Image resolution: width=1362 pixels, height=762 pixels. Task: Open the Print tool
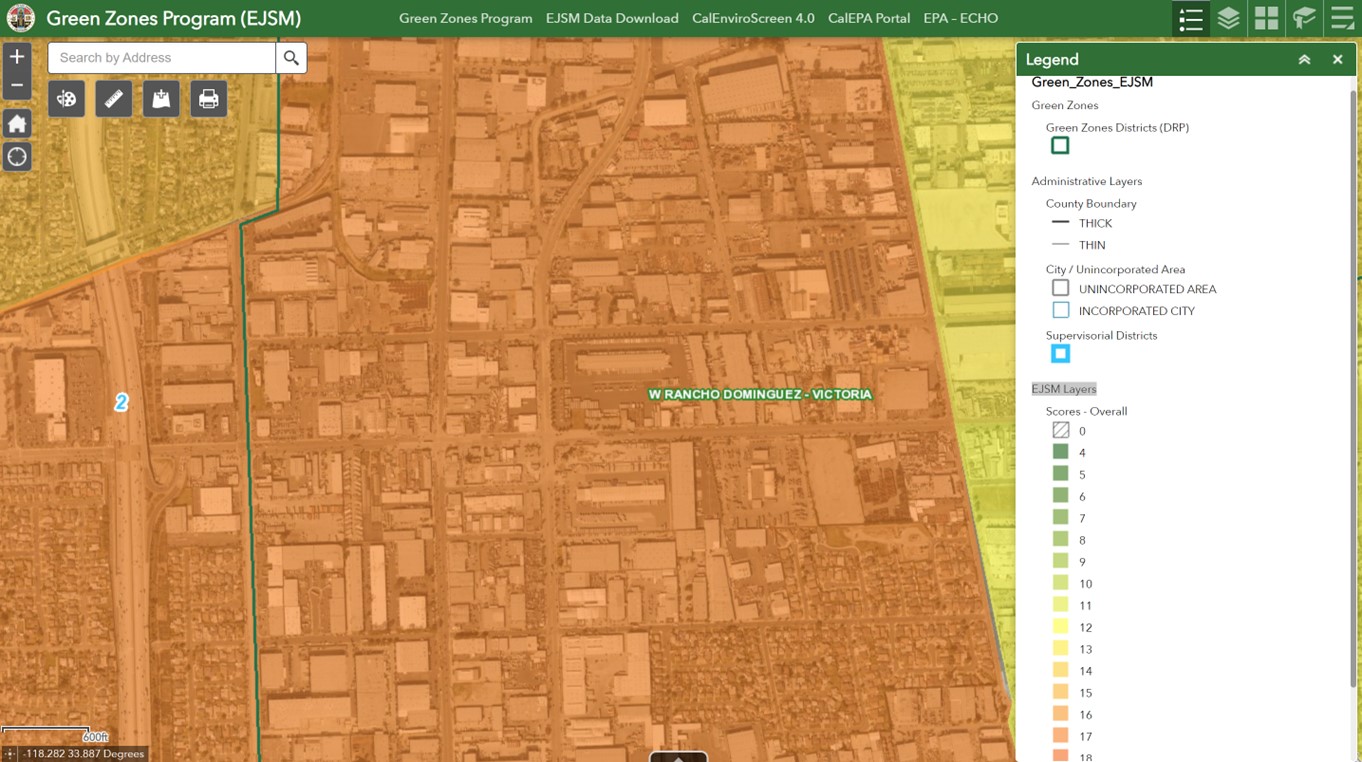pyautogui.click(x=208, y=98)
